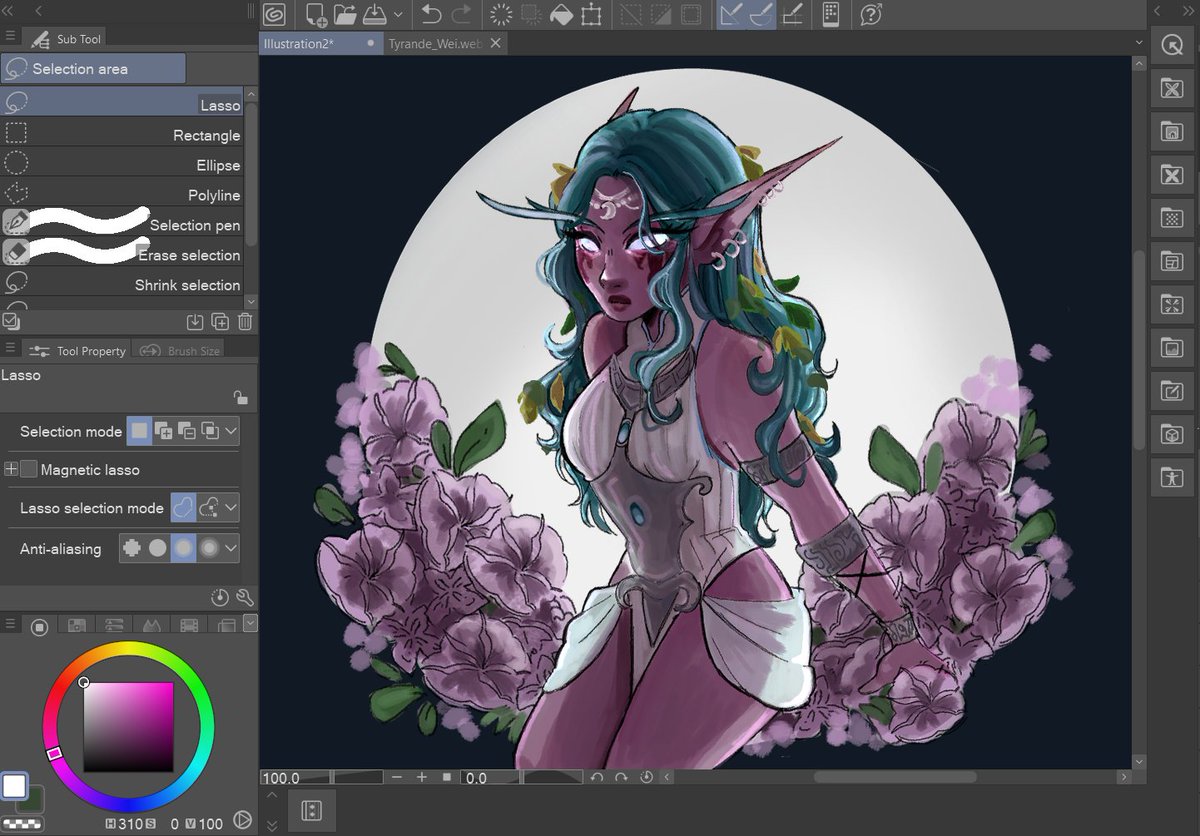This screenshot has width=1200, height=836.
Task: Switch to the Color Wheel tab
Action: pyautogui.click(x=39, y=626)
